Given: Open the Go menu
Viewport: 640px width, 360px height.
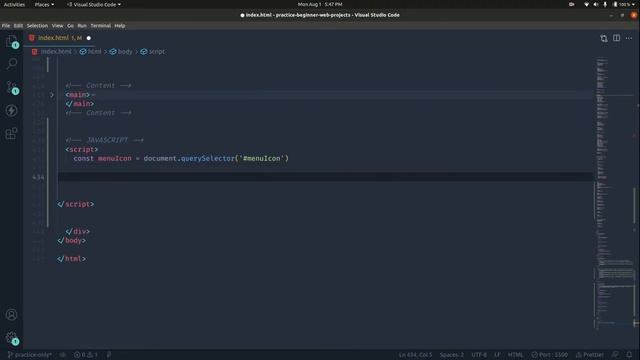Looking at the screenshot, I should (70, 26).
